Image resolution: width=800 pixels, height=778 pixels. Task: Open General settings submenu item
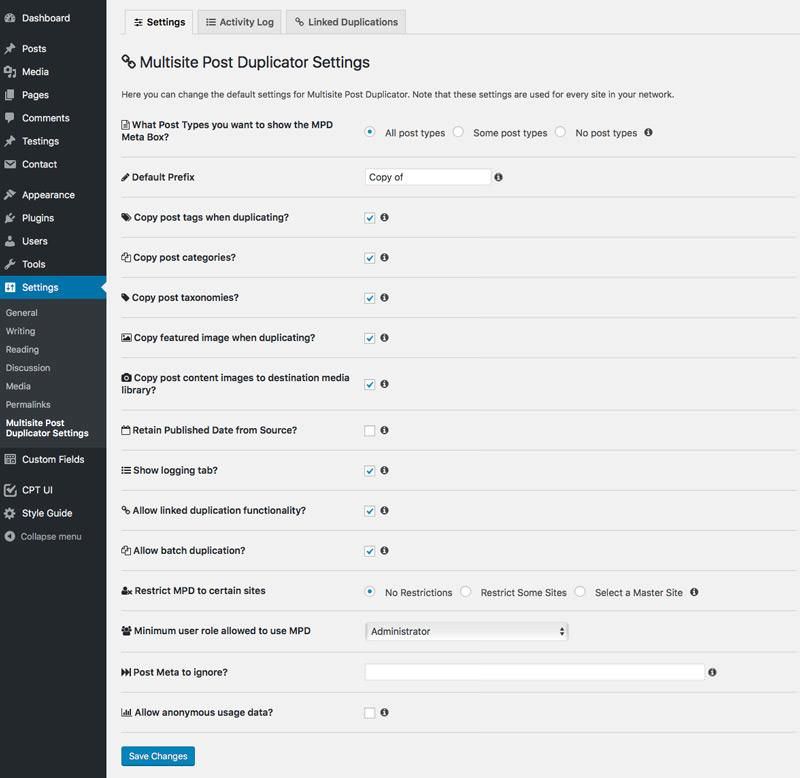(21, 313)
